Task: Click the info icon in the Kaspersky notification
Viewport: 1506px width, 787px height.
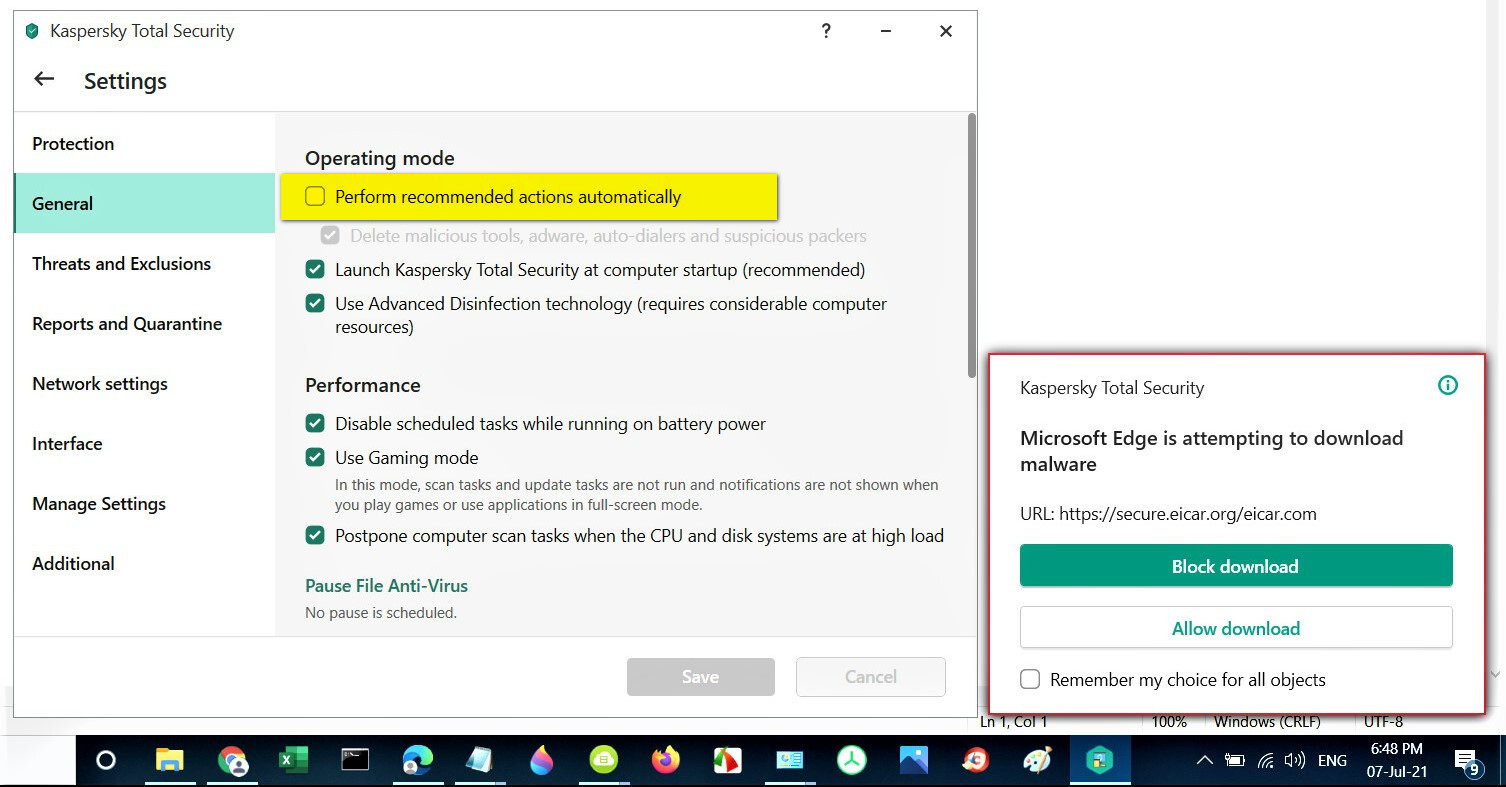Action: click(1447, 385)
